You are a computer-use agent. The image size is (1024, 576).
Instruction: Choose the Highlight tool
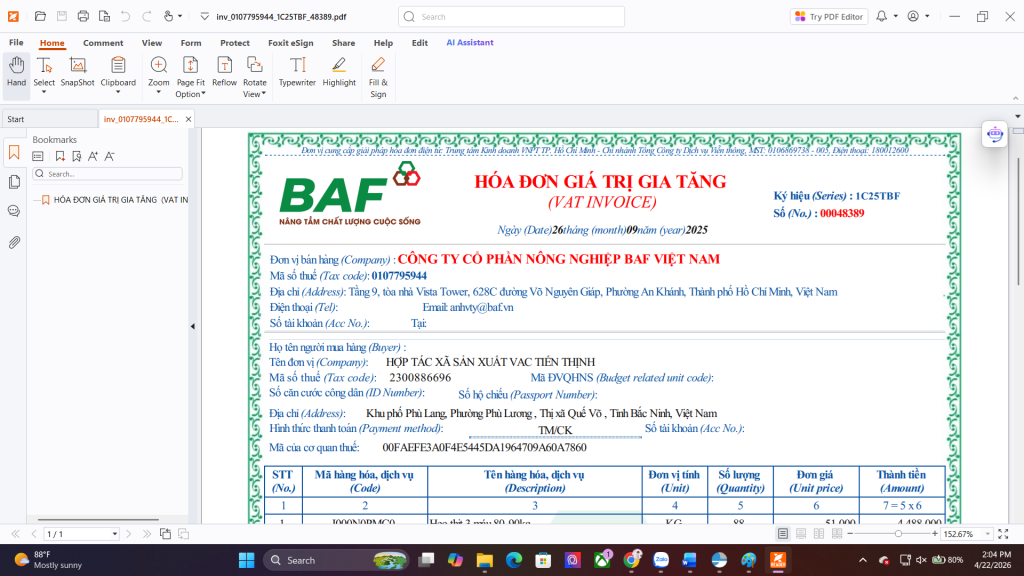(339, 72)
